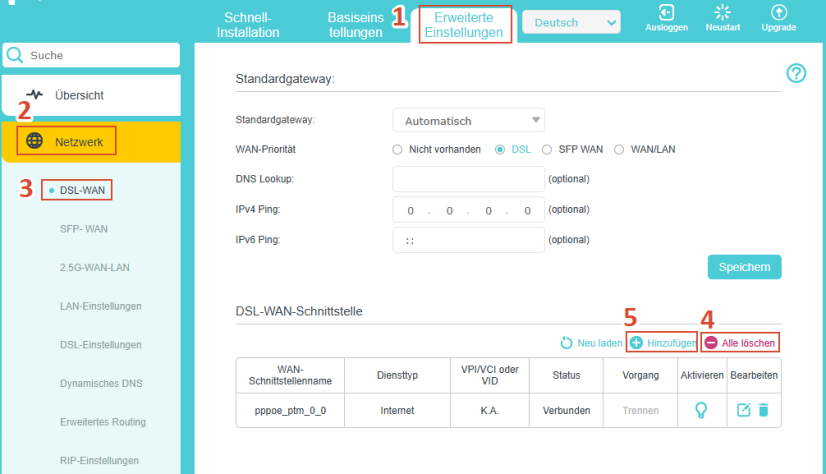
Task: Select DSL-WAN submenu item
Action: tap(82, 190)
